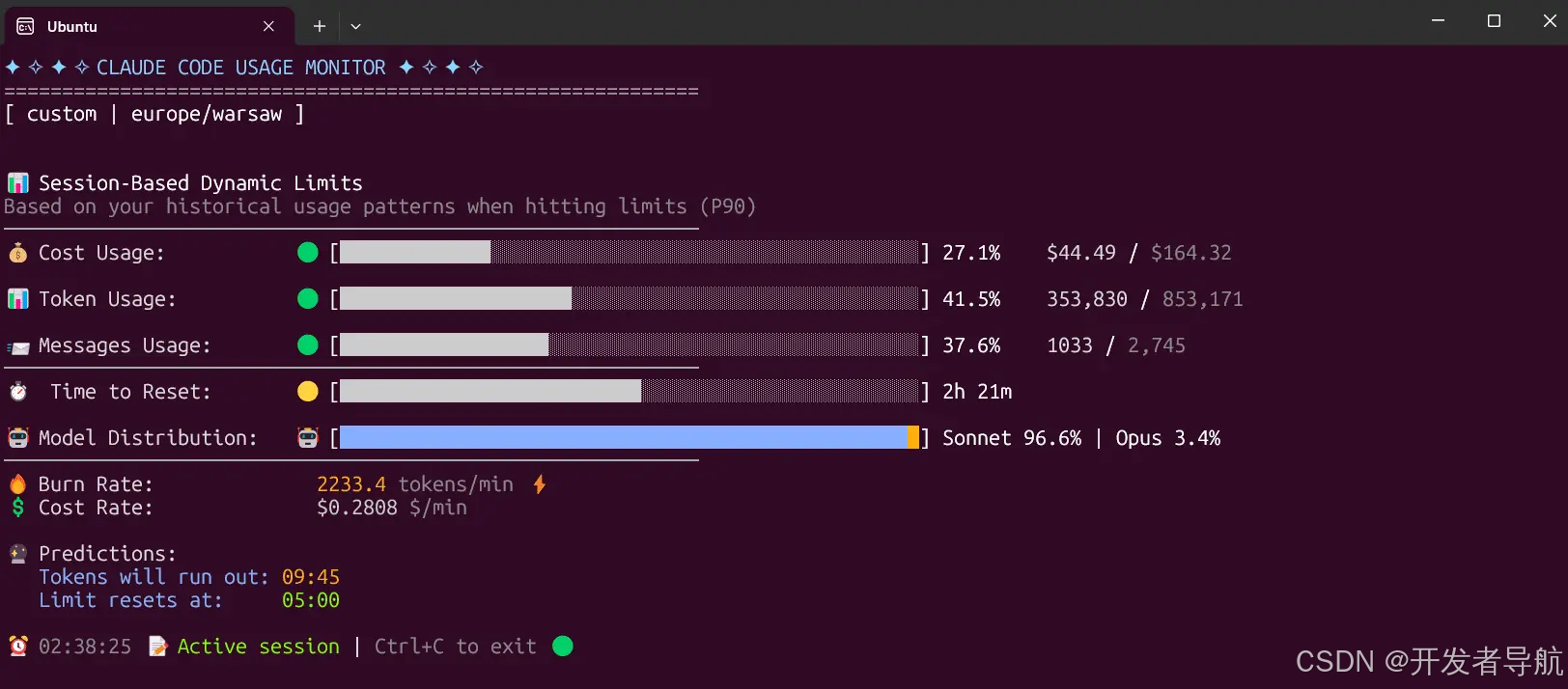
Task: Click the green dot after Ctrl+C to exit
Action: 563,646
